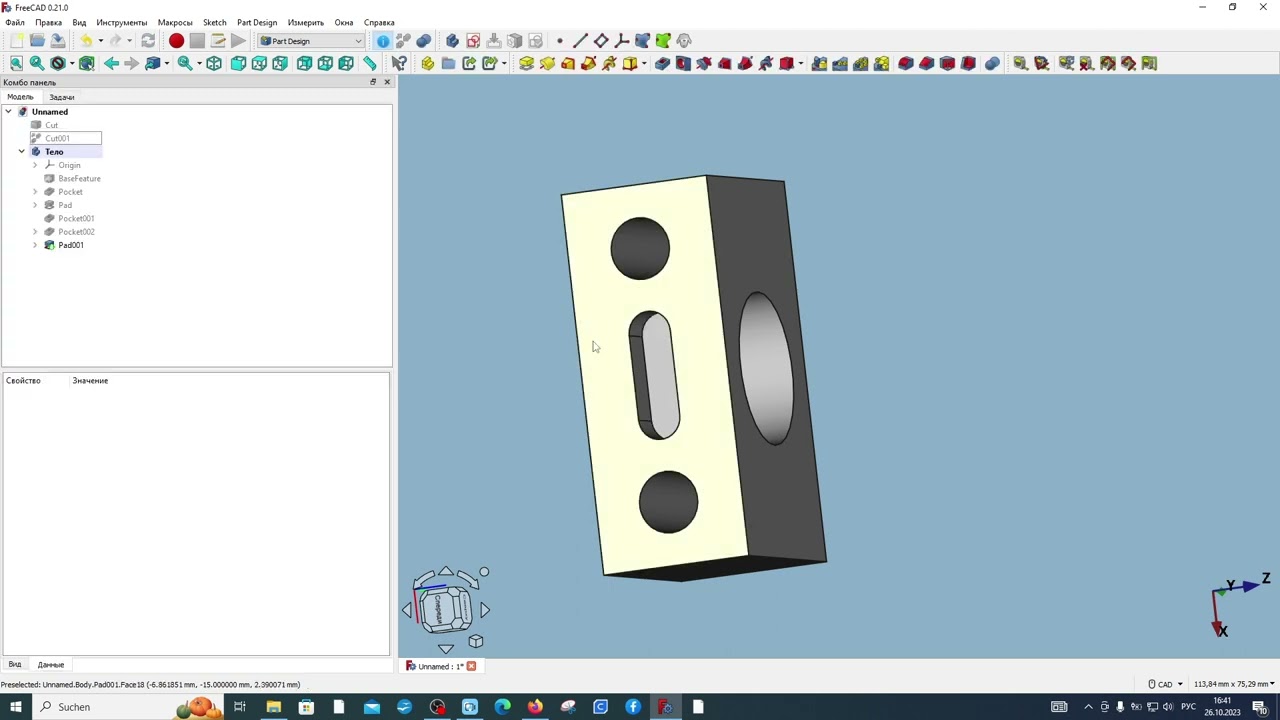Click the Hole tool icon
Viewport: 1280px width, 720px height.
point(683,64)
